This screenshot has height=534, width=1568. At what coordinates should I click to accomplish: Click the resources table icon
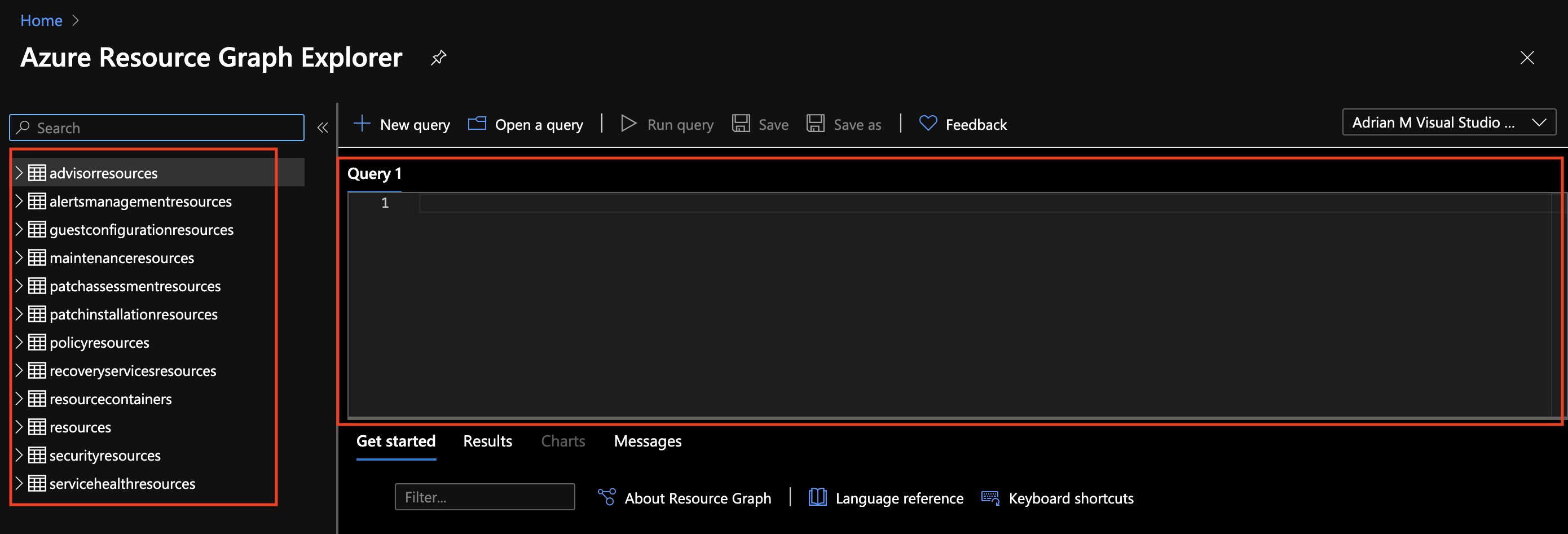(x=37, y=427)
